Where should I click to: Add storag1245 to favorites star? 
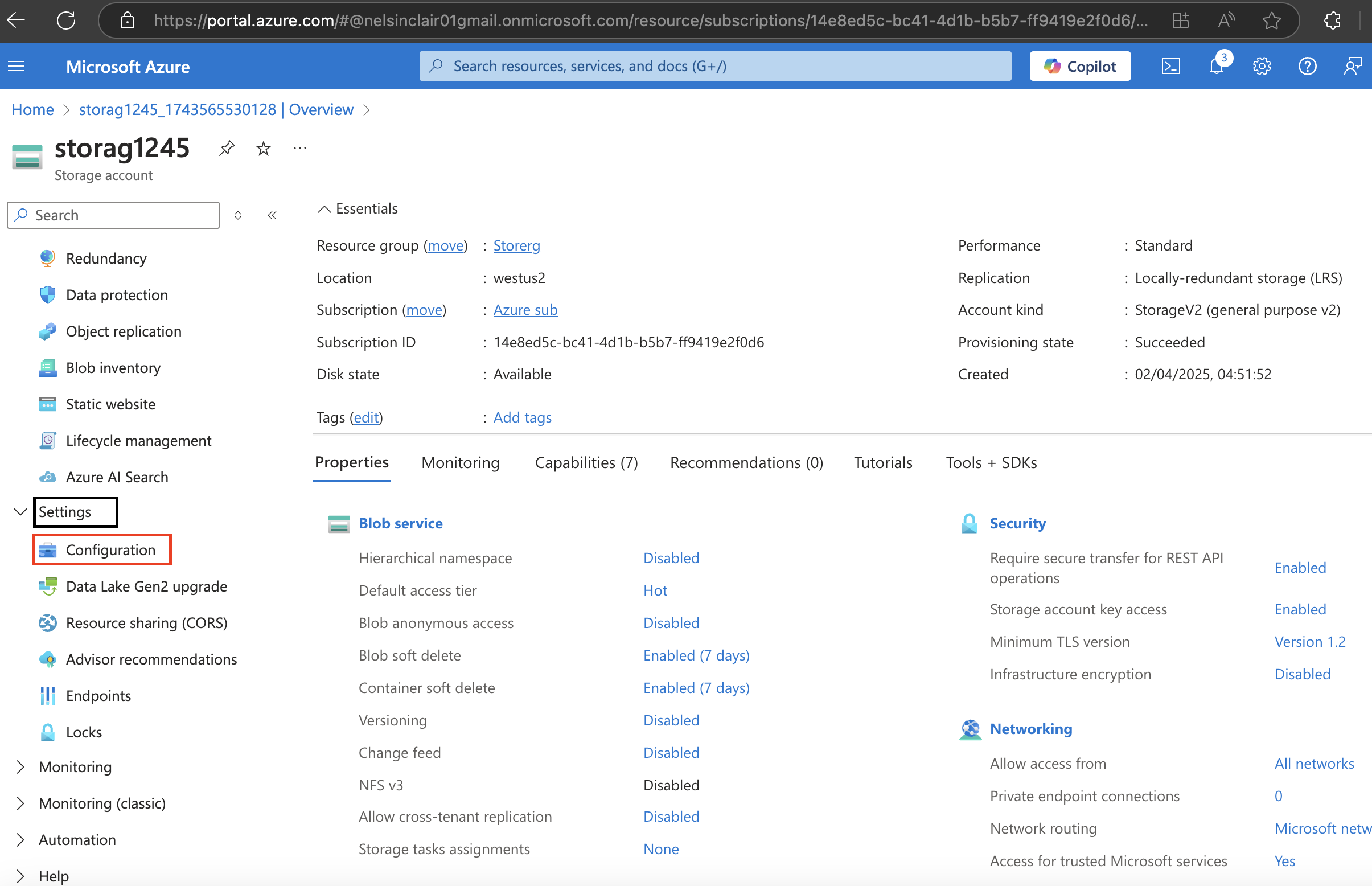pyautogui.click(x=264, y=149)
